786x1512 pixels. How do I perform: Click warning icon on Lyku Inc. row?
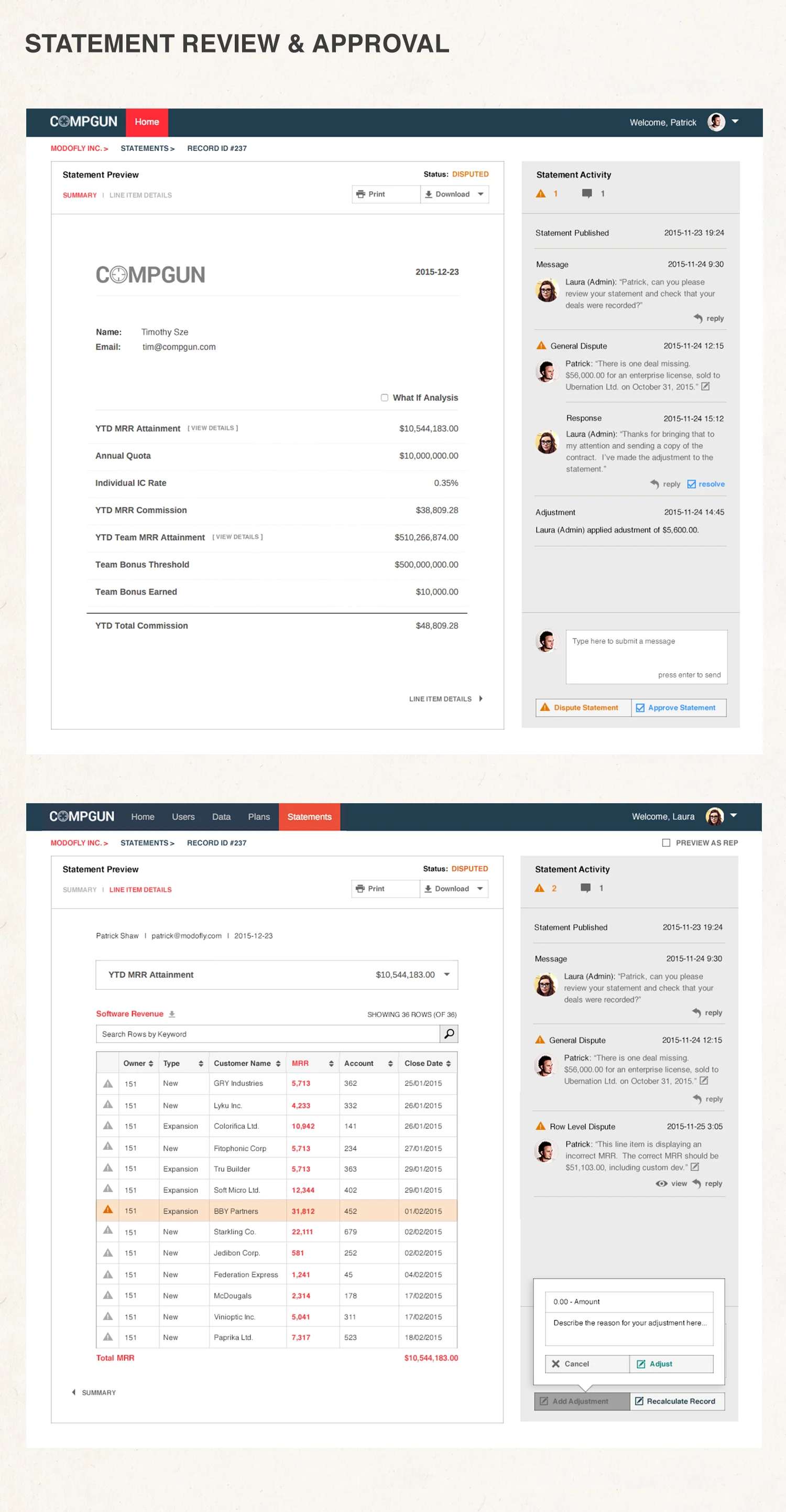[108, 1104]
